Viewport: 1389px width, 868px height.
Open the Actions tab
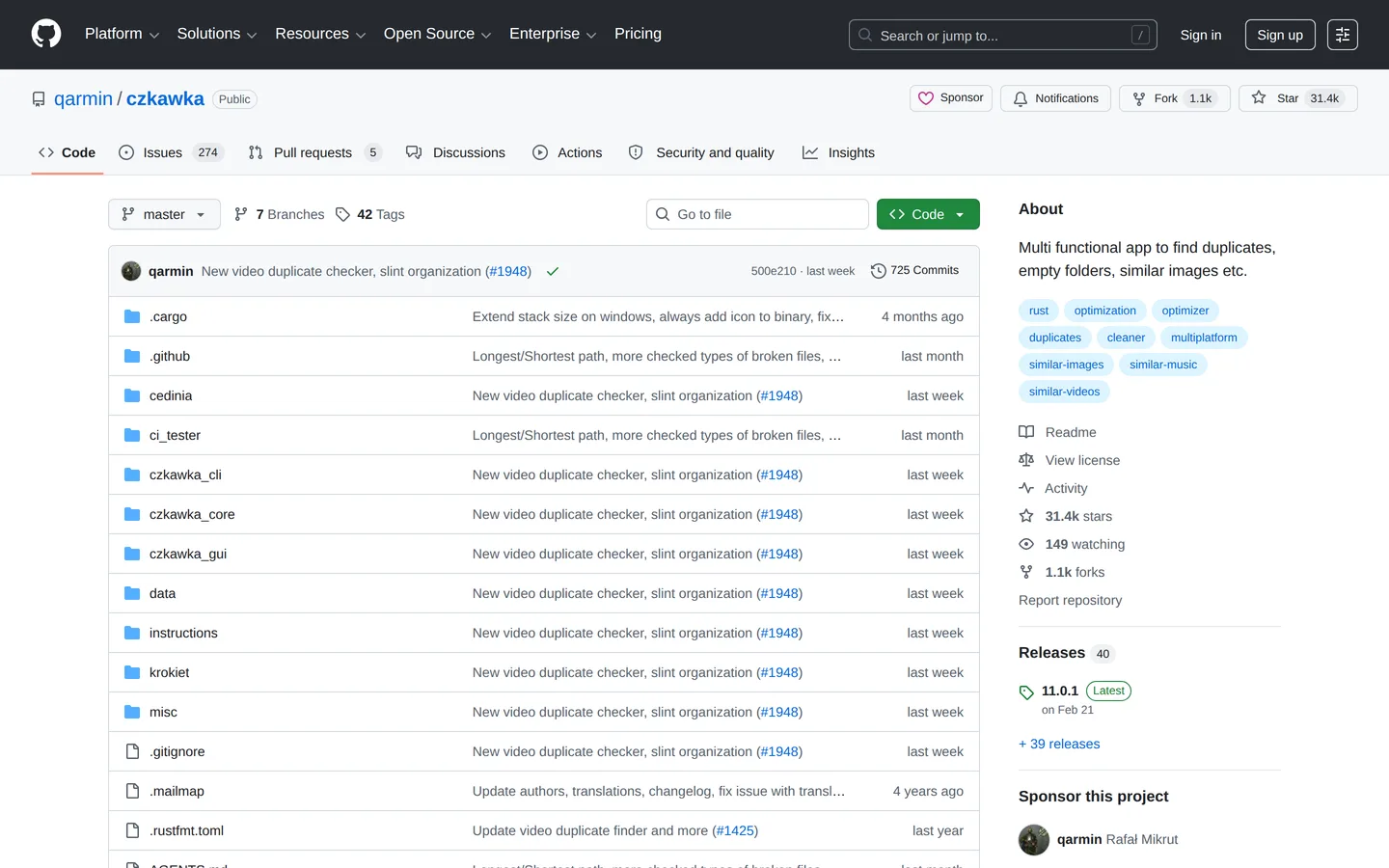(x=567, y=152)
